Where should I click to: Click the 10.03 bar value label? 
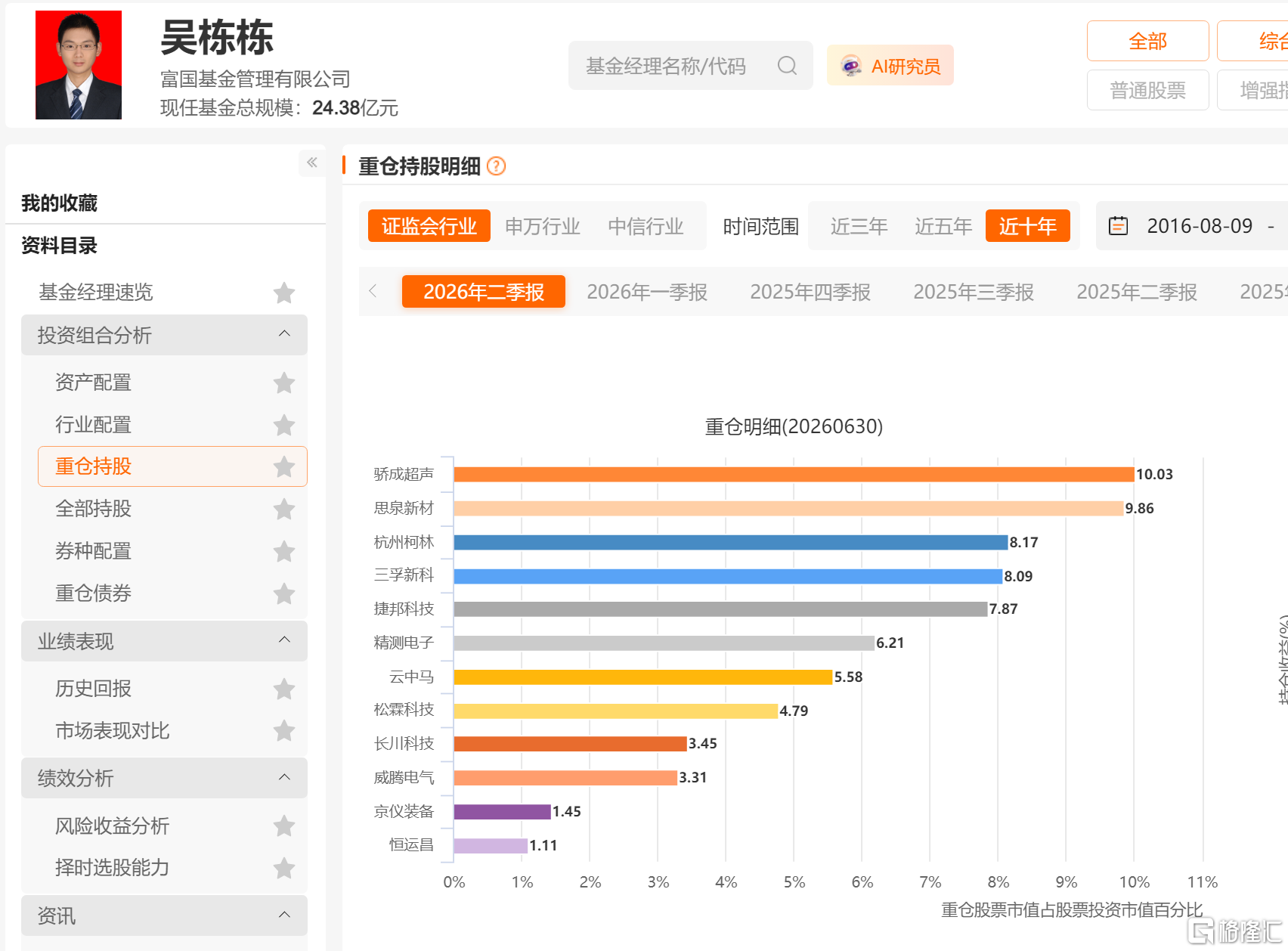(1154, 474)
